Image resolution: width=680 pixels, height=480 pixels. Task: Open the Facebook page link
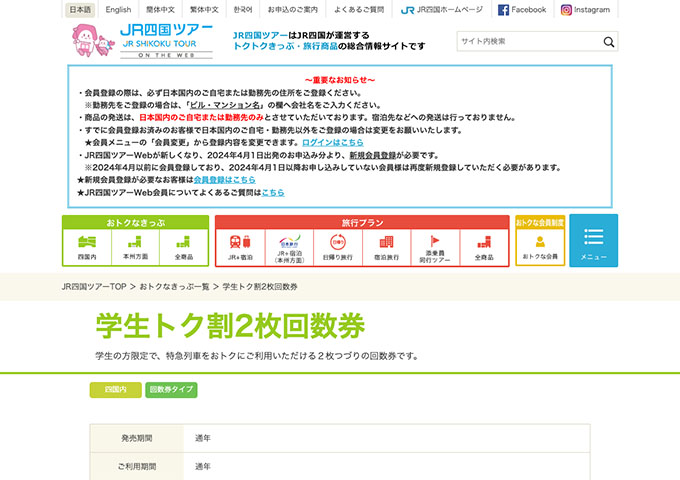(x=522, y=10)
